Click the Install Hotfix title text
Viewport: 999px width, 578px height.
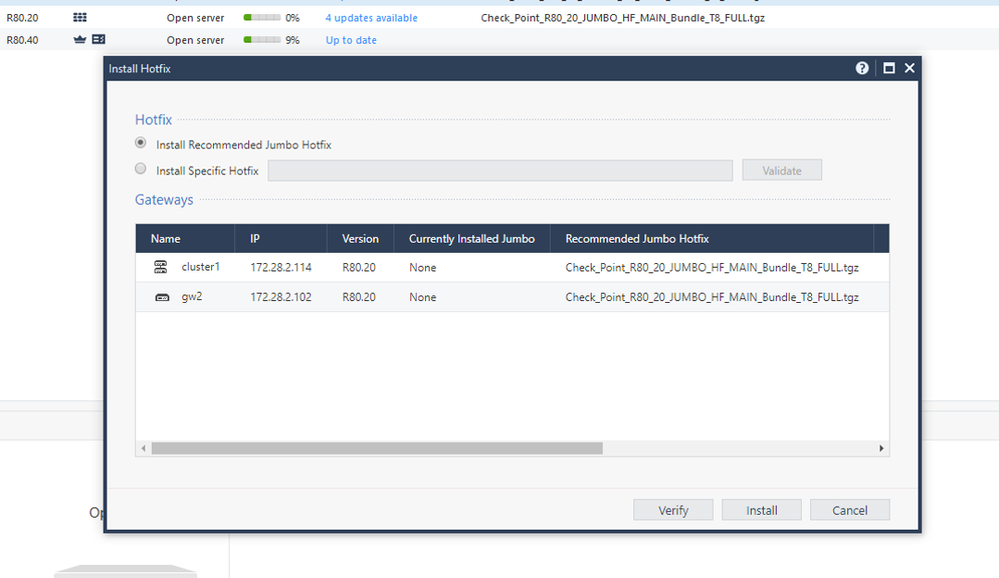coord(140,69)
